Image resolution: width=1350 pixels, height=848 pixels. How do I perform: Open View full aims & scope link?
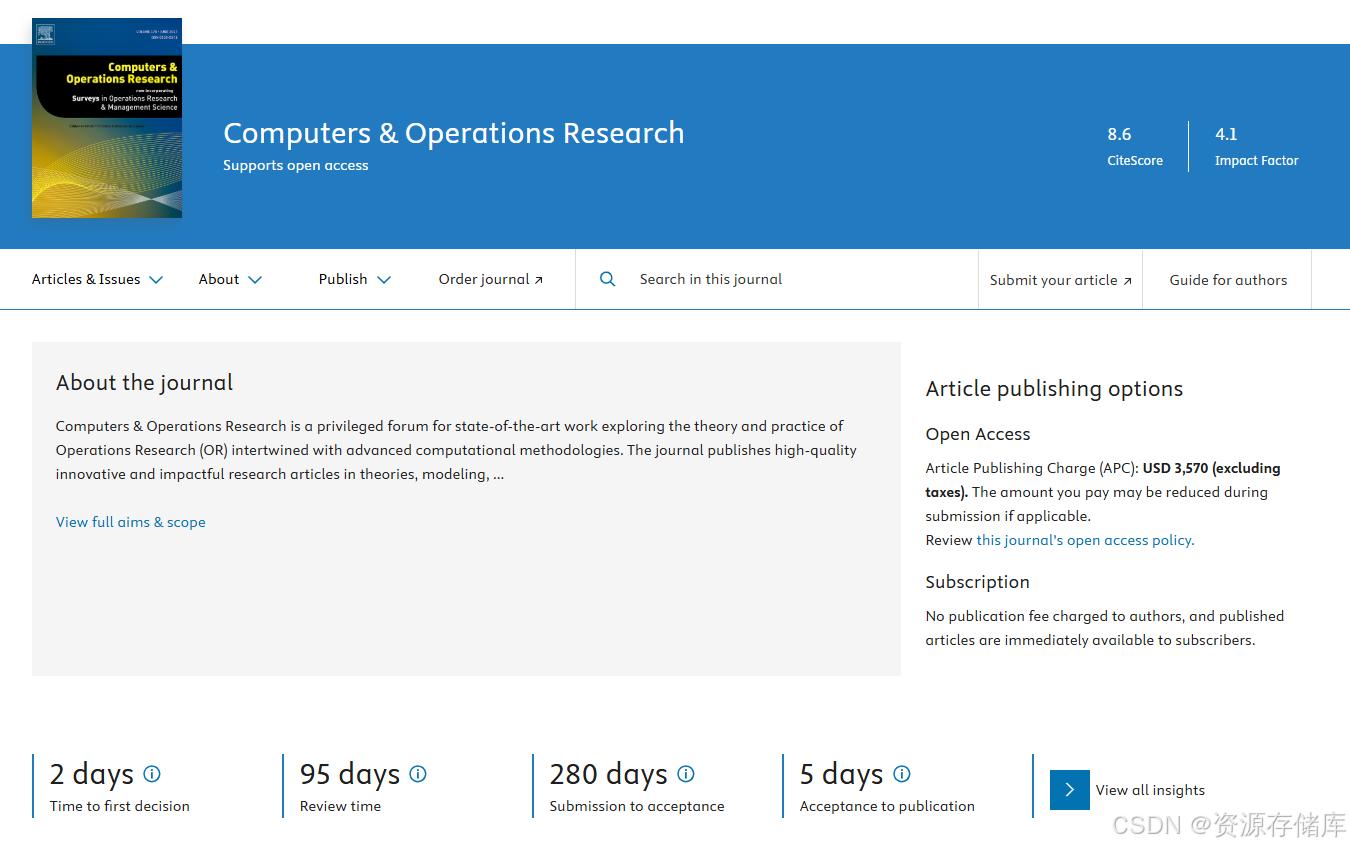[x=130, y=521]
